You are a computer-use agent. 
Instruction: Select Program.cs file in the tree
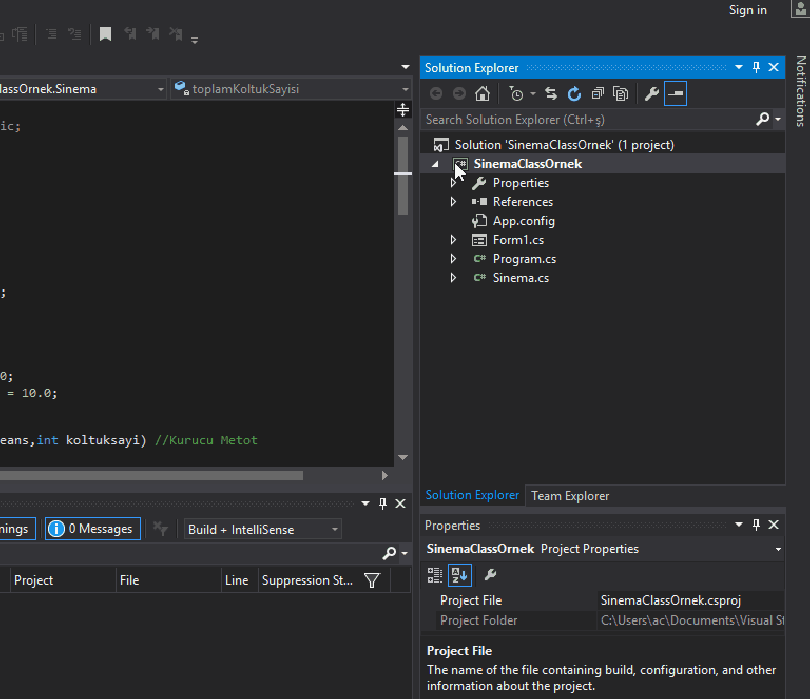tap(524, 259)
